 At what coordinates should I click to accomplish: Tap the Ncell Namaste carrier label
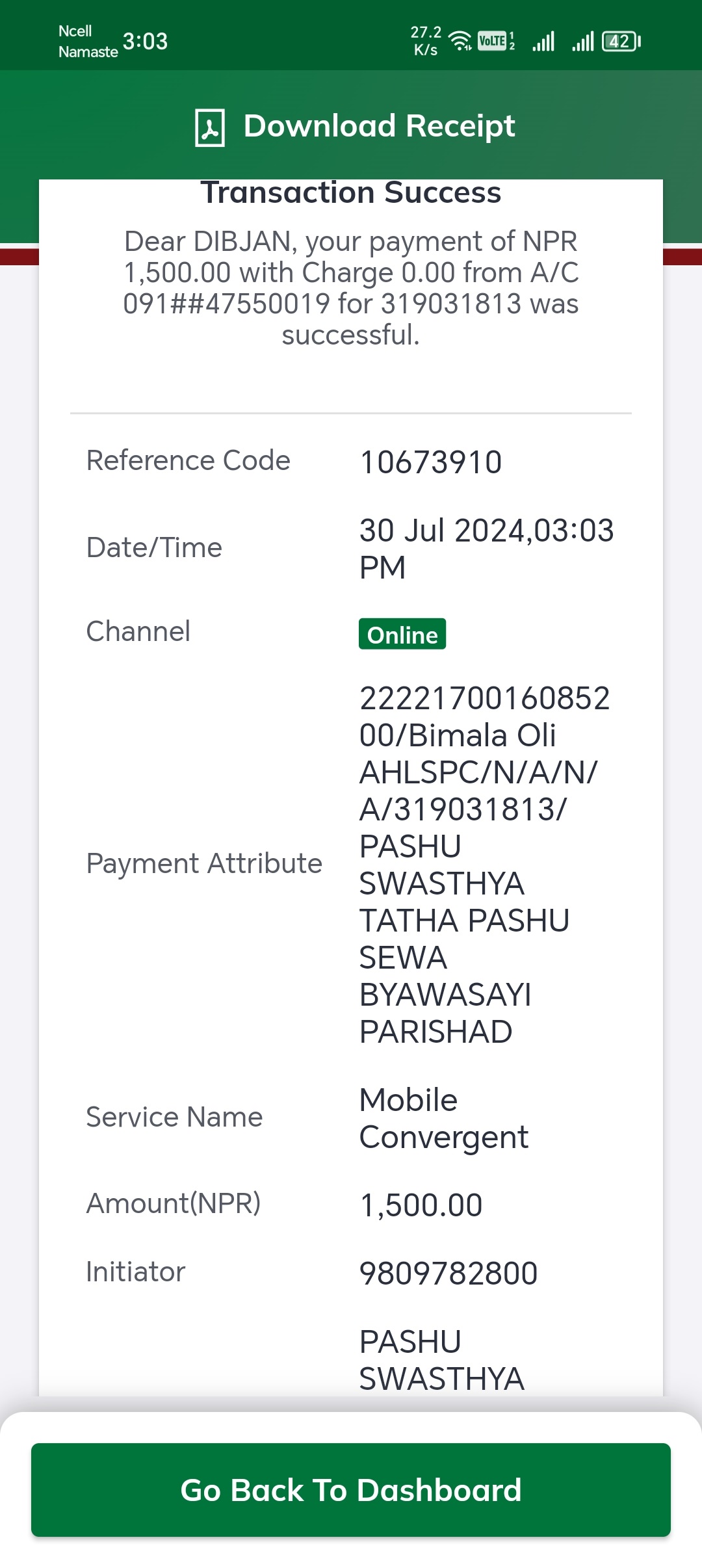88,41
